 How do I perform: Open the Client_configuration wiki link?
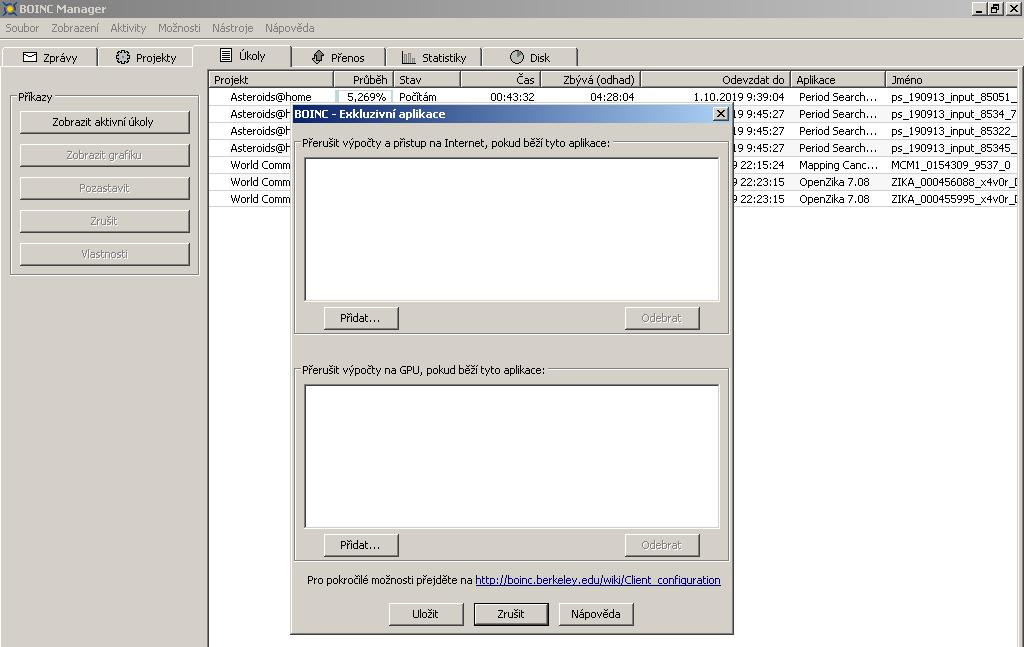point(598,580)
